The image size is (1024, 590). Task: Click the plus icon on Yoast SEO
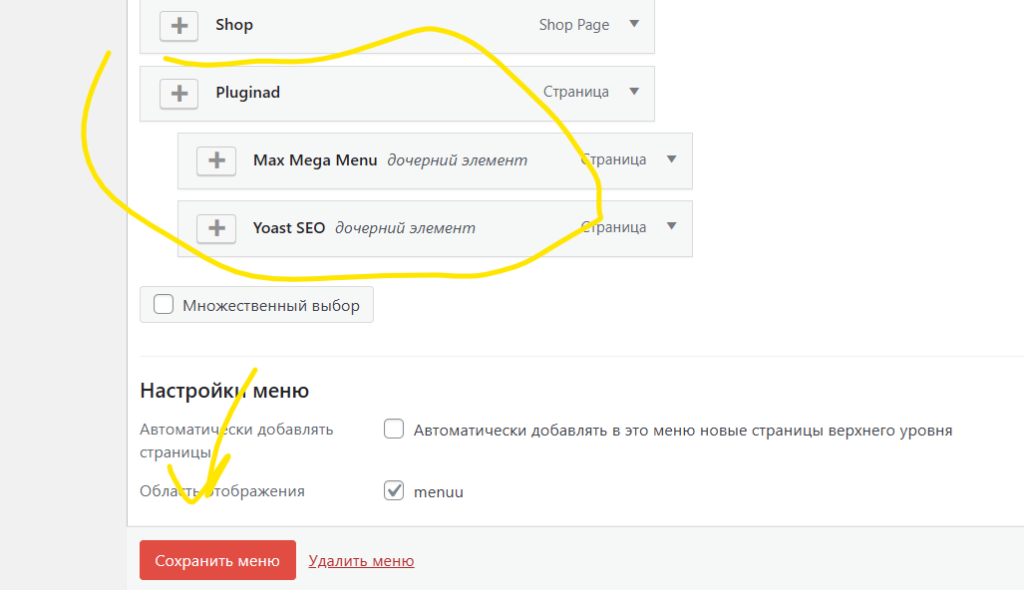216,228
